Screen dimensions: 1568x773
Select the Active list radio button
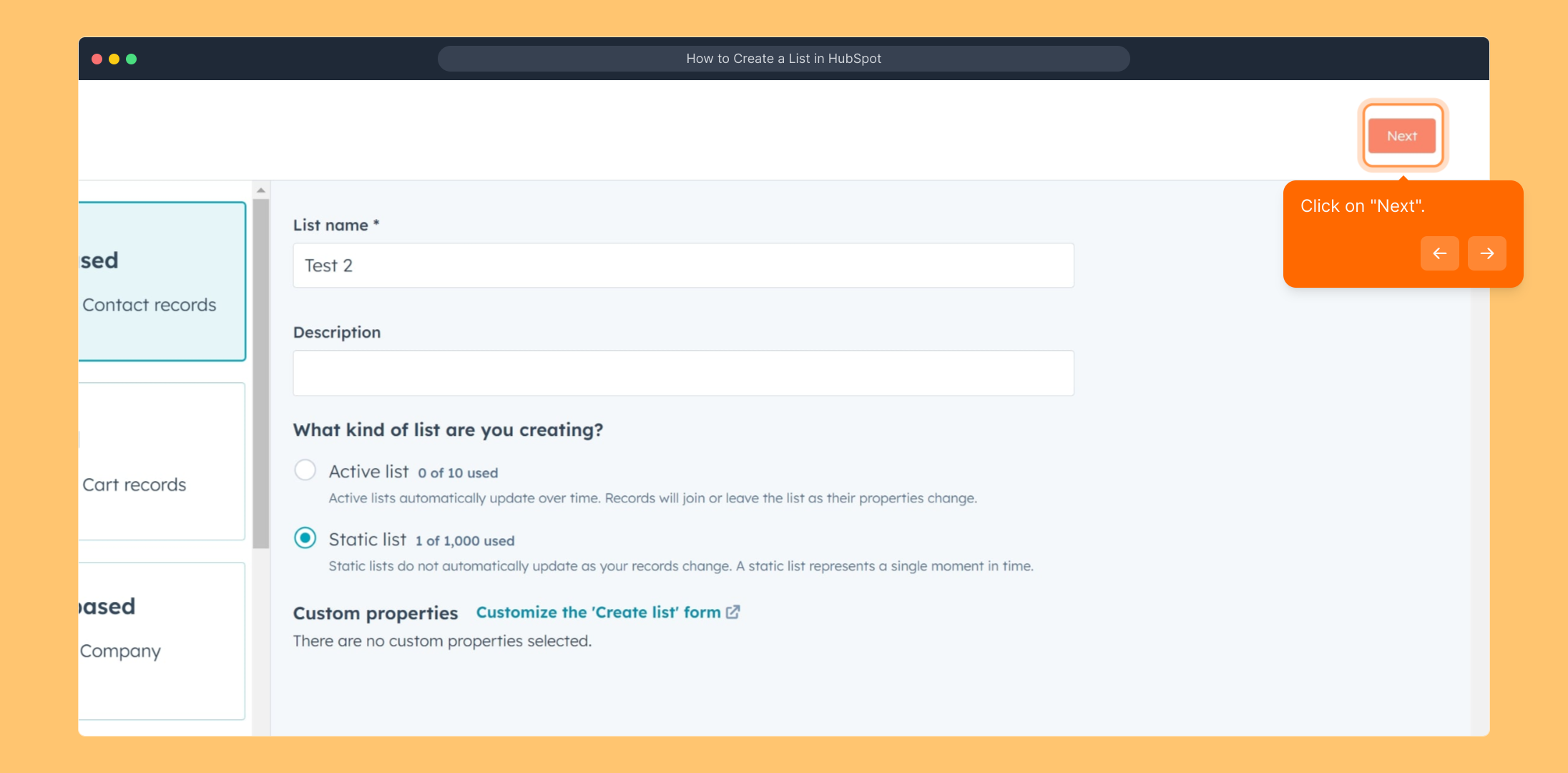(x=305, y=470)
